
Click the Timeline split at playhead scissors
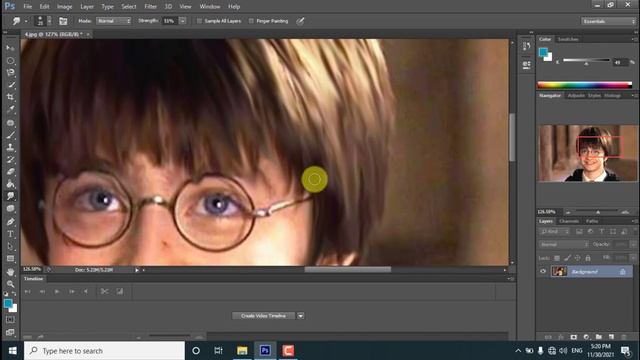point(104,291)
